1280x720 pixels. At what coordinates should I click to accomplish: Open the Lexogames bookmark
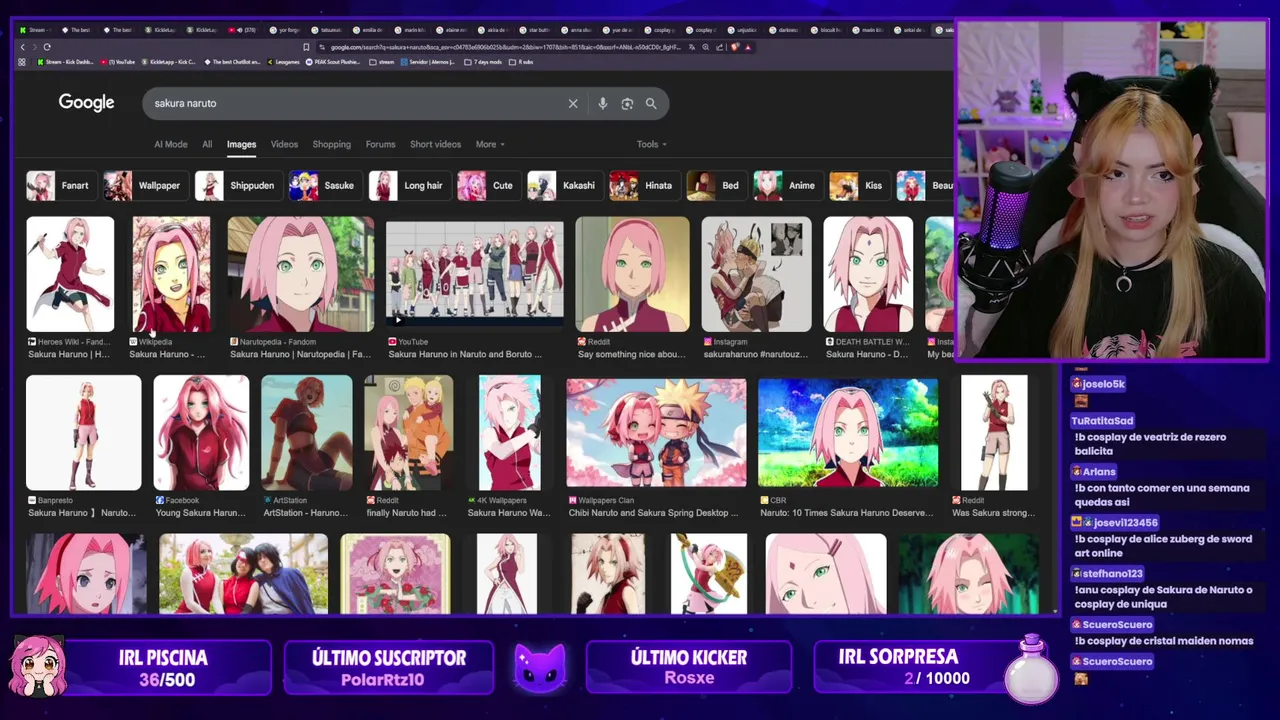(x=282, y=62)
